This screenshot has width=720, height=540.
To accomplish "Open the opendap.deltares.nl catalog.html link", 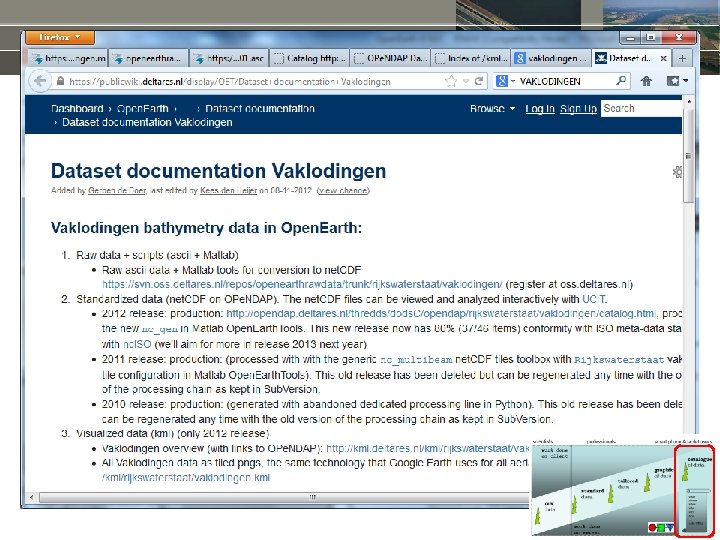I will point(441,314).
